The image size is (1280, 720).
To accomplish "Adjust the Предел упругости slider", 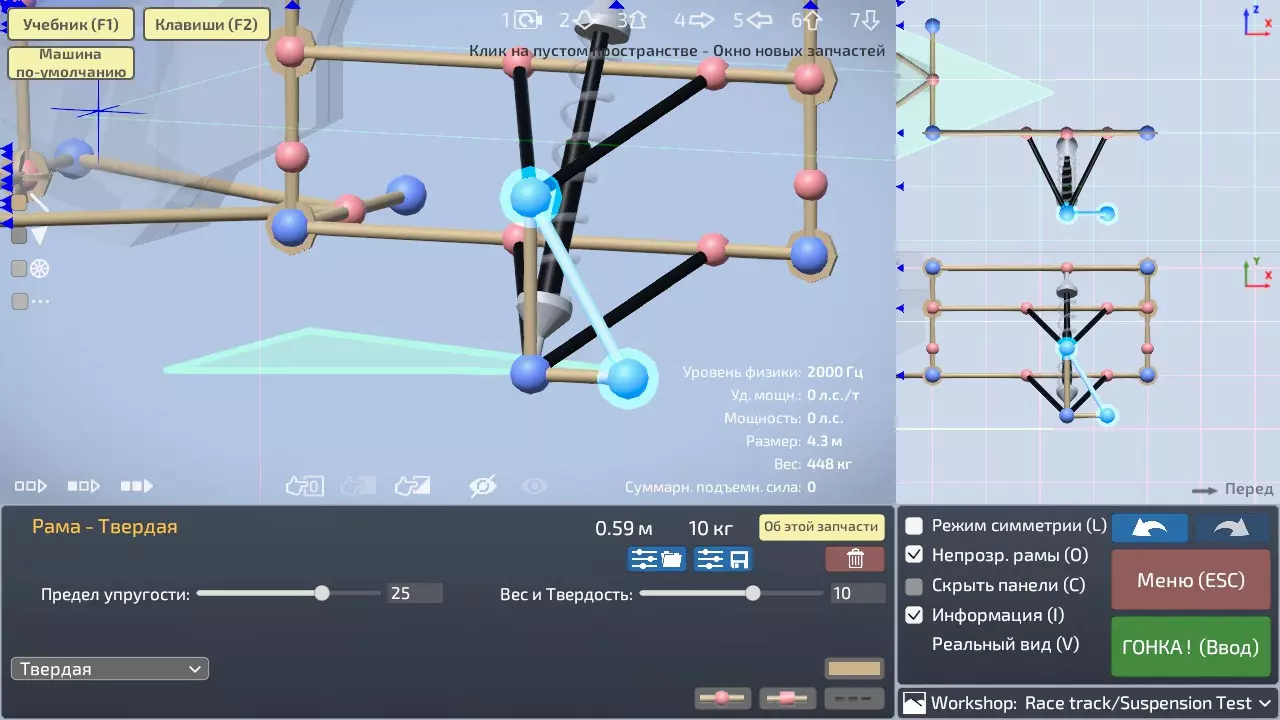I will tap(289, 593).
